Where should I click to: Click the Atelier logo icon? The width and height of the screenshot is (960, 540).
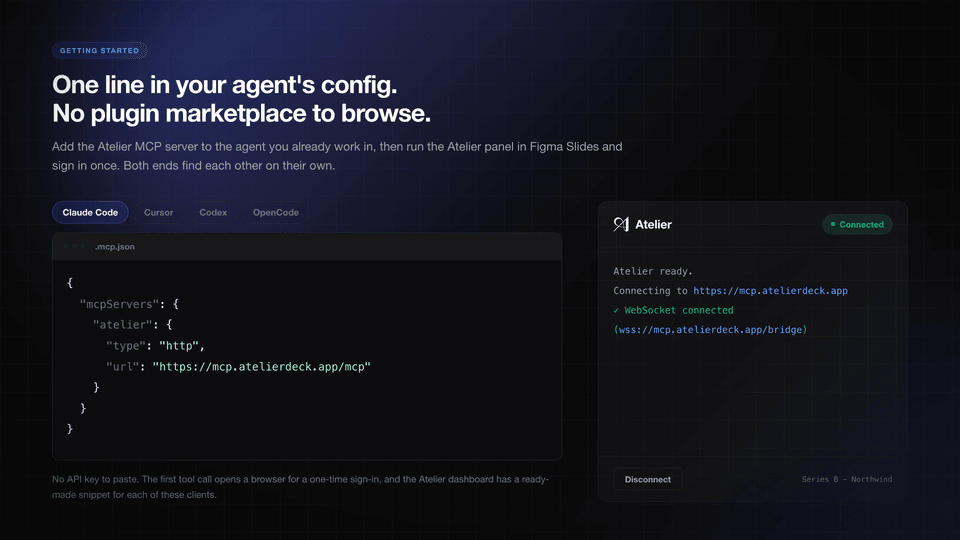tap(621, 225)
